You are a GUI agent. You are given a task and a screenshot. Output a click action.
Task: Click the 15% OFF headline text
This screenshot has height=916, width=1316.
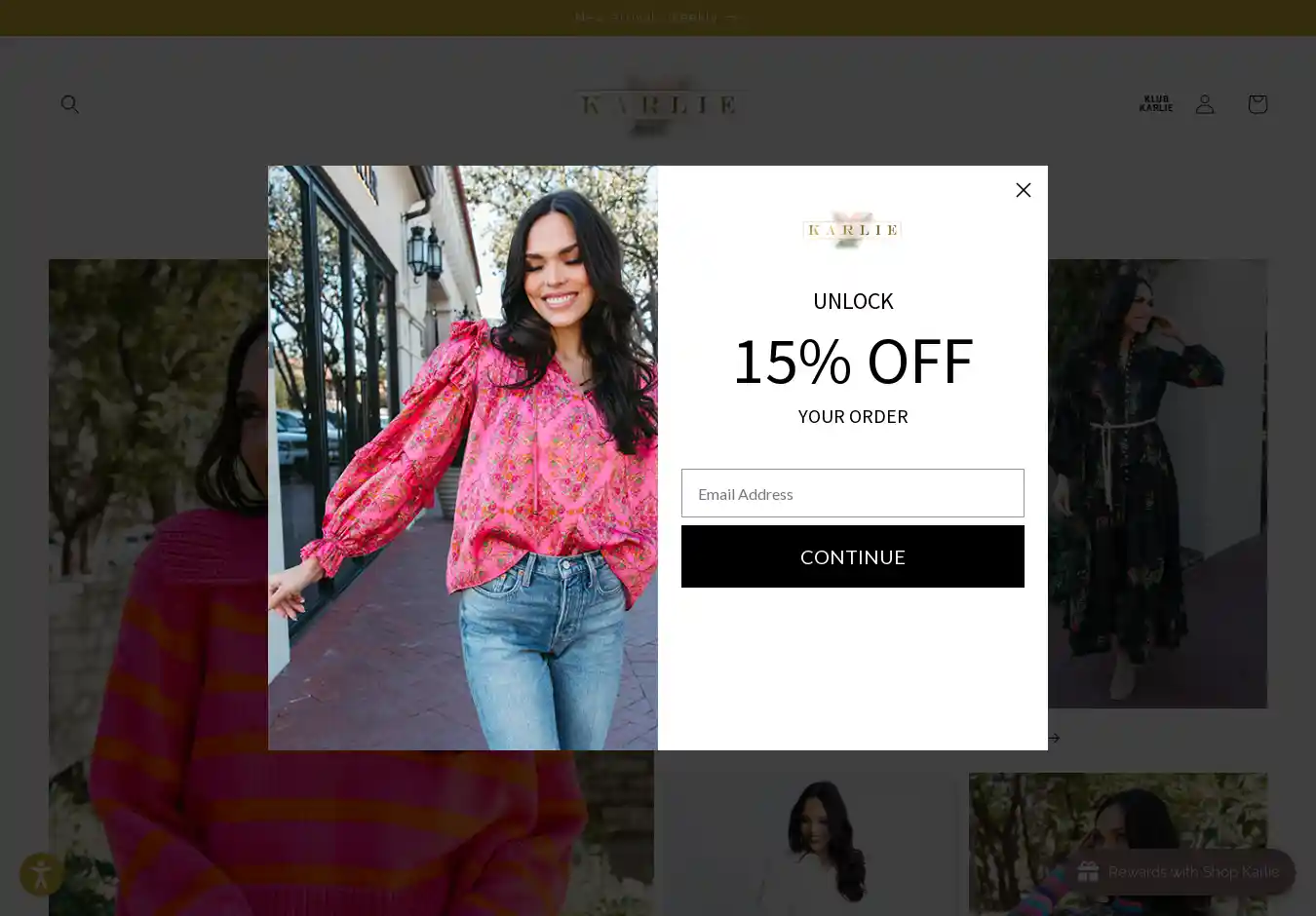point(853,361)
